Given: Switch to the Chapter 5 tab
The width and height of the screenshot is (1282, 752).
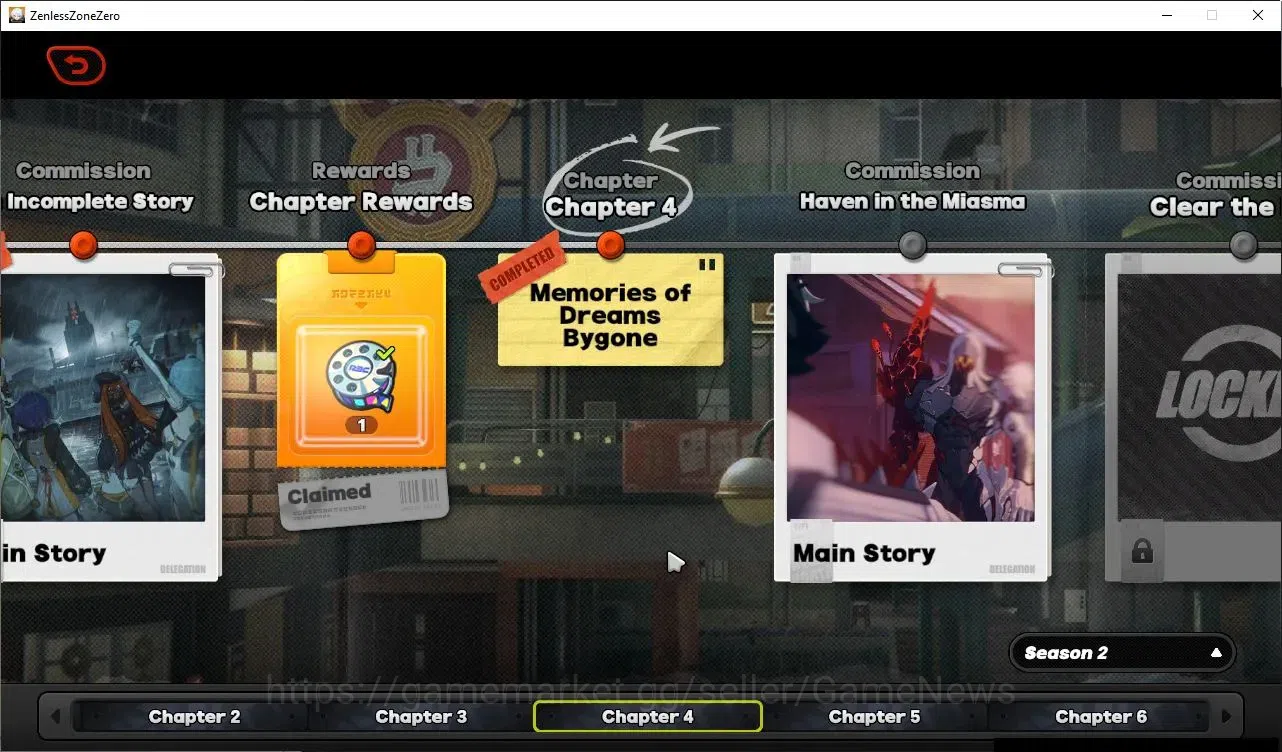Looking at the screenshot, I should click(x=875, y=717).
